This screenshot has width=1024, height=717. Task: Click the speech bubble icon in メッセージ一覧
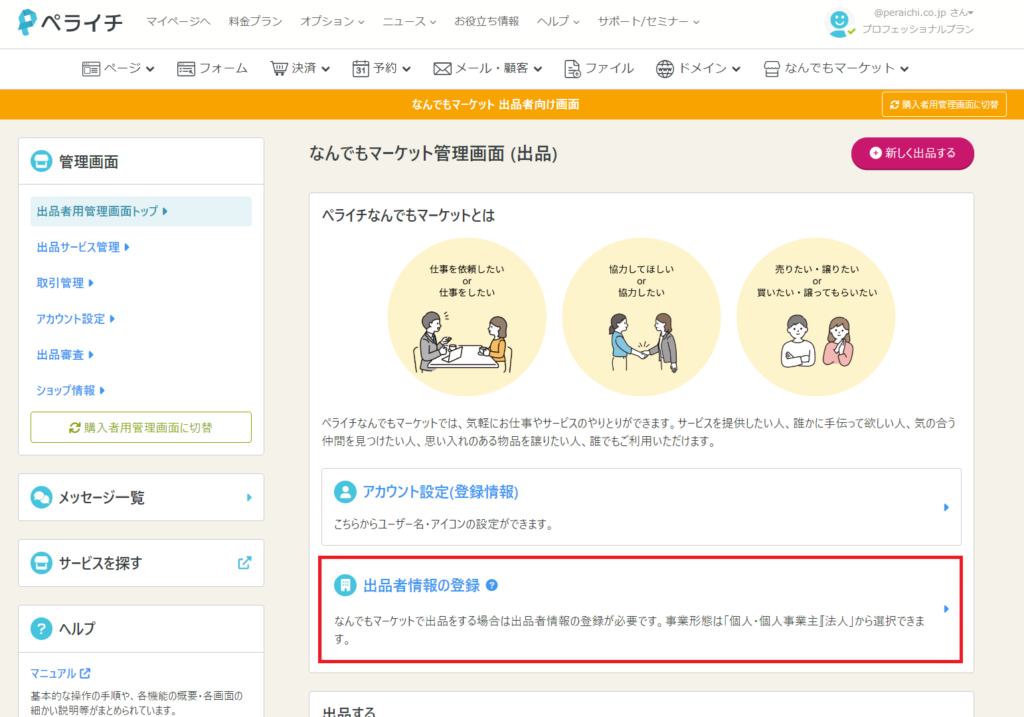pos(41,497)
